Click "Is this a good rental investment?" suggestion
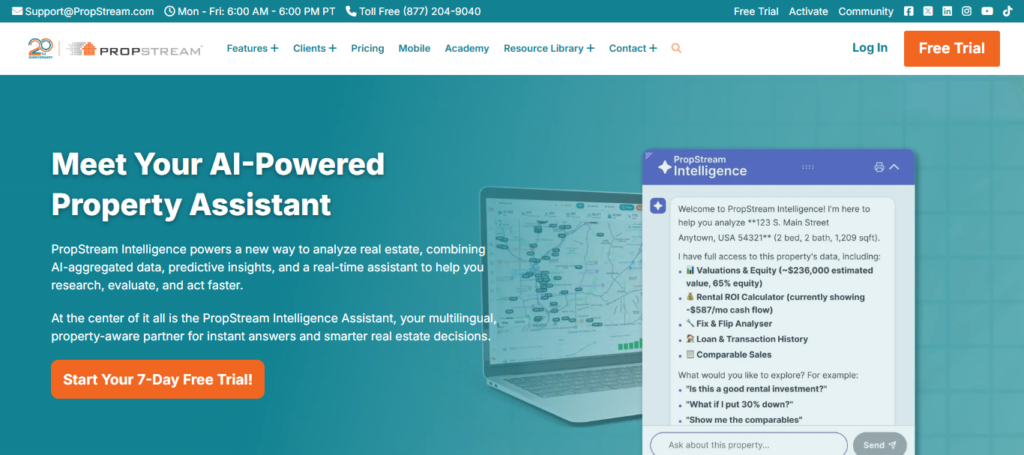This screenshot has height=455, width=1024. tap(756, 389)
